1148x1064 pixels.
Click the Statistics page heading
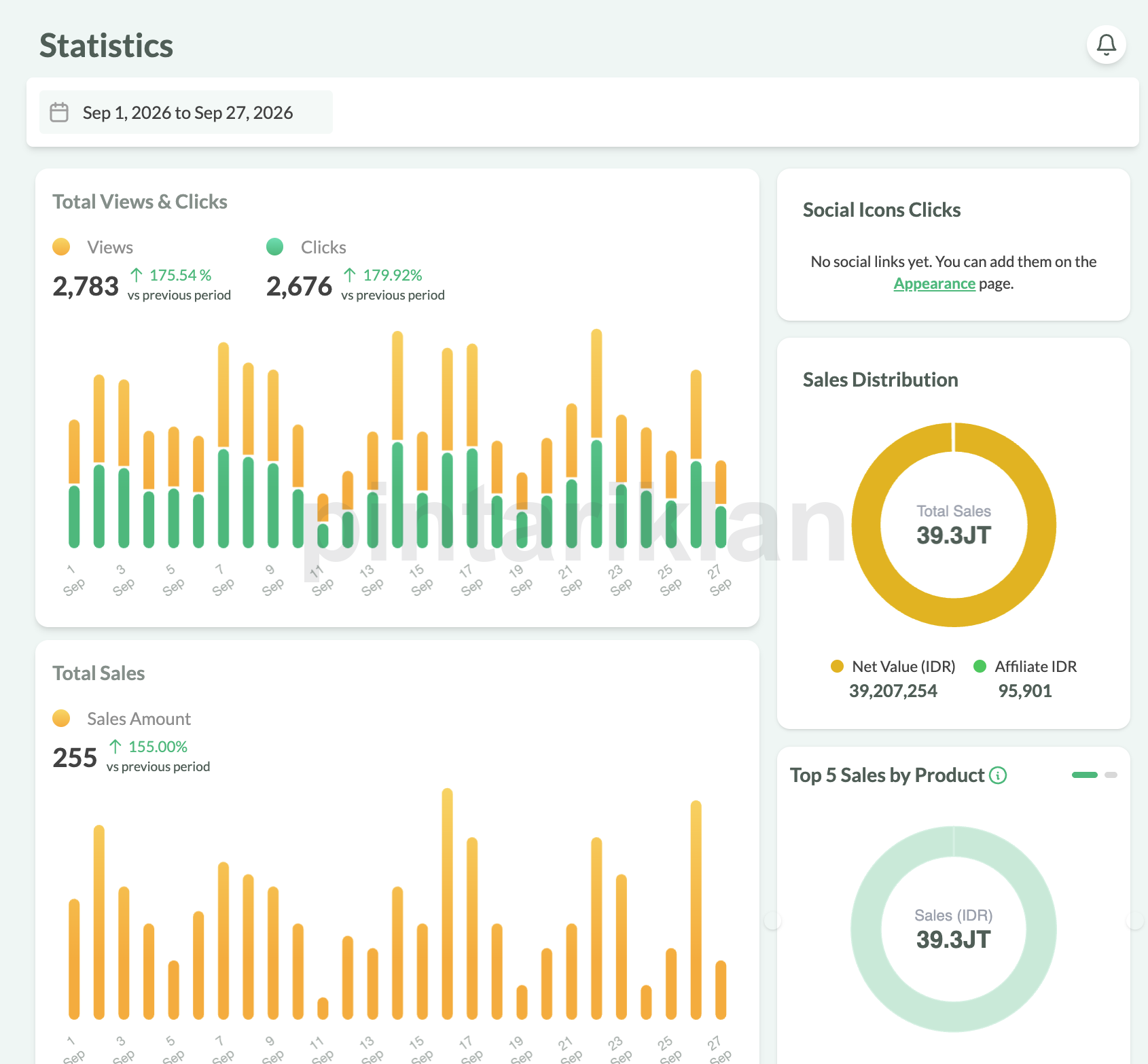click(x=107, y=46)
